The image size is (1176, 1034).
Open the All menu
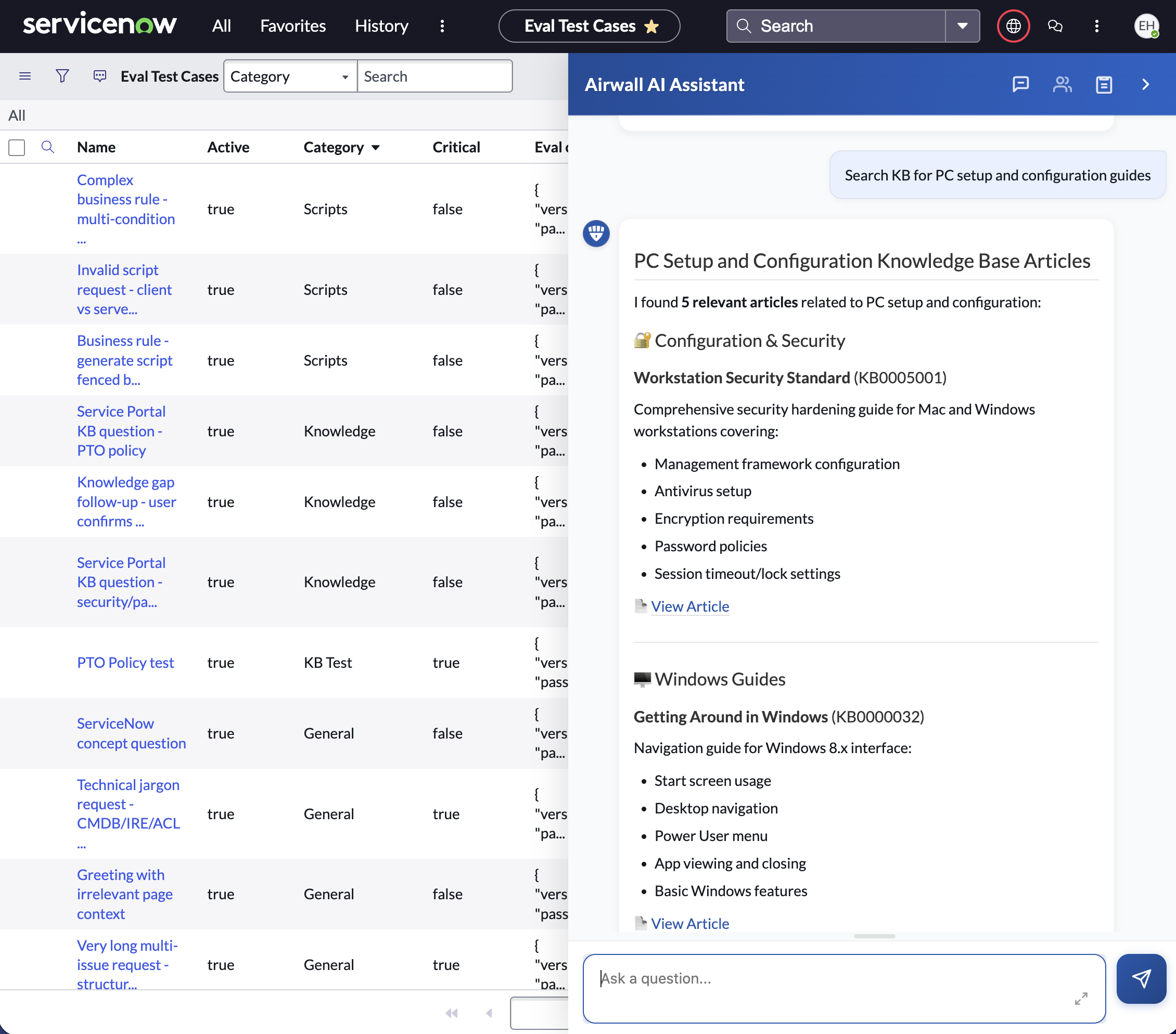pos(221,26)
